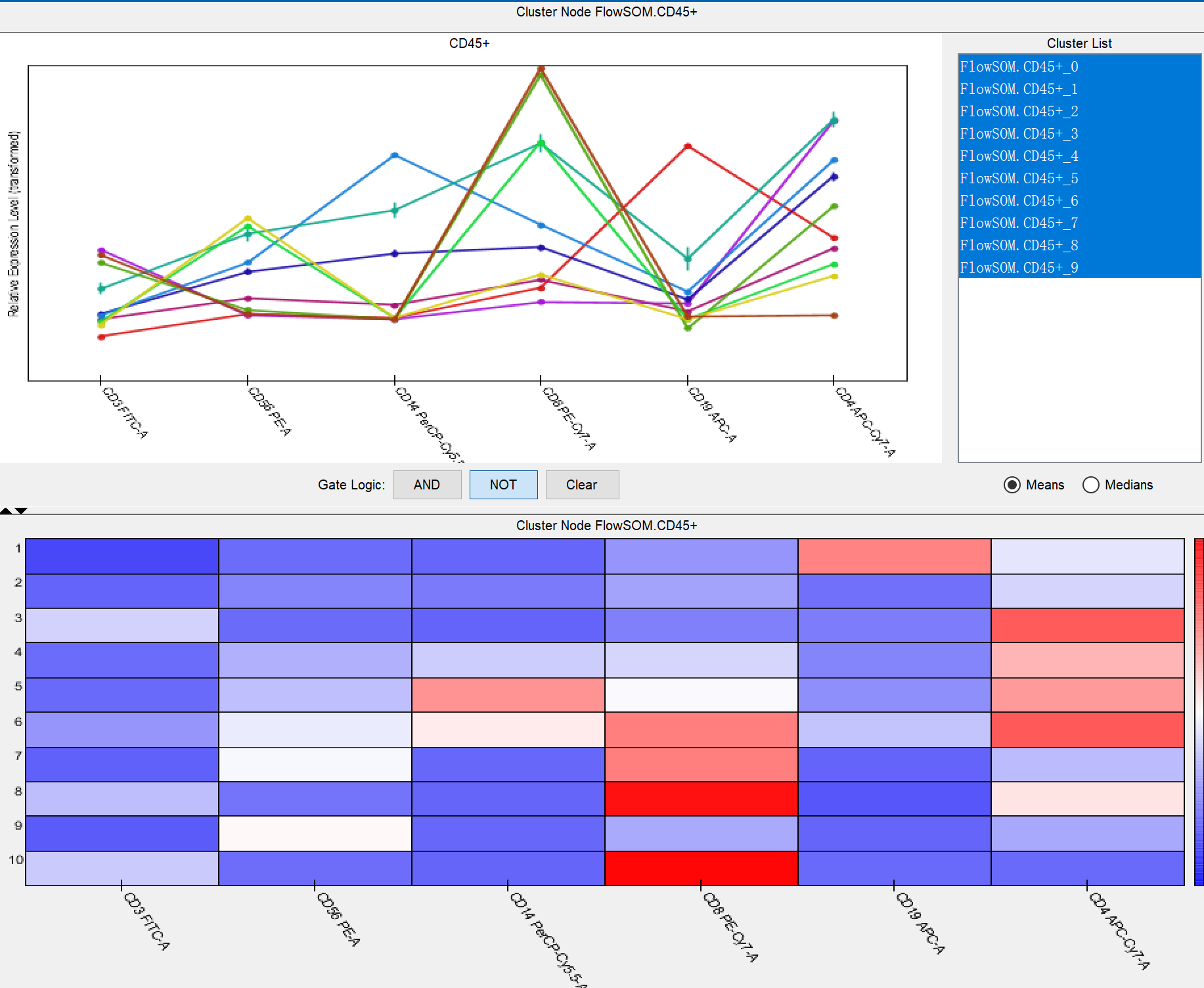Select FlowSOM.CD45+_7 list entry
The image size is (1204, 988).
1019,223
